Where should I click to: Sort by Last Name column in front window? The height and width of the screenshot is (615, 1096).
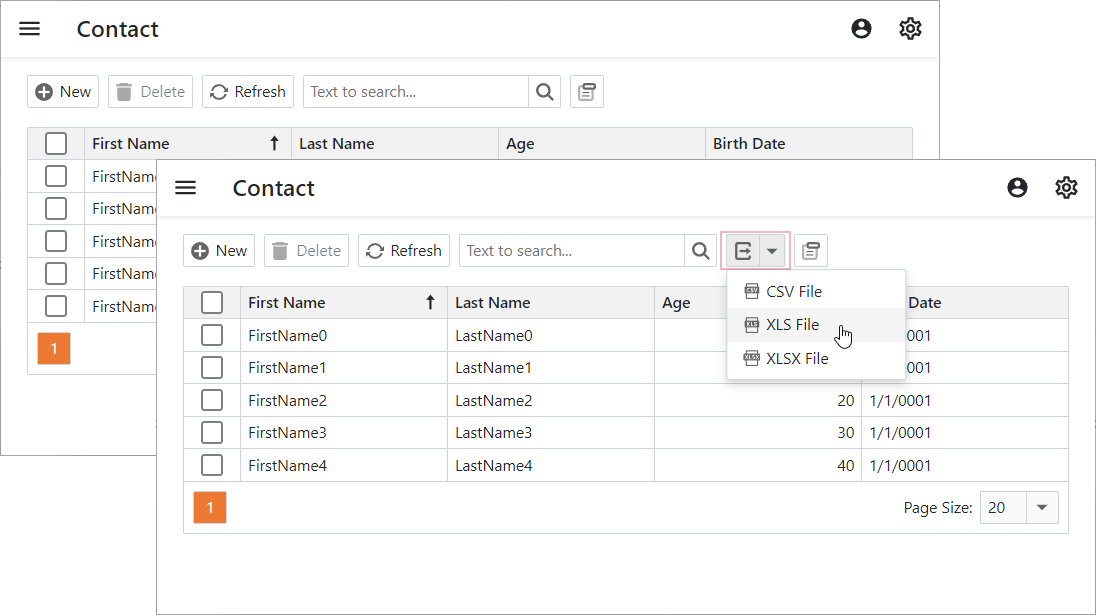551,303
